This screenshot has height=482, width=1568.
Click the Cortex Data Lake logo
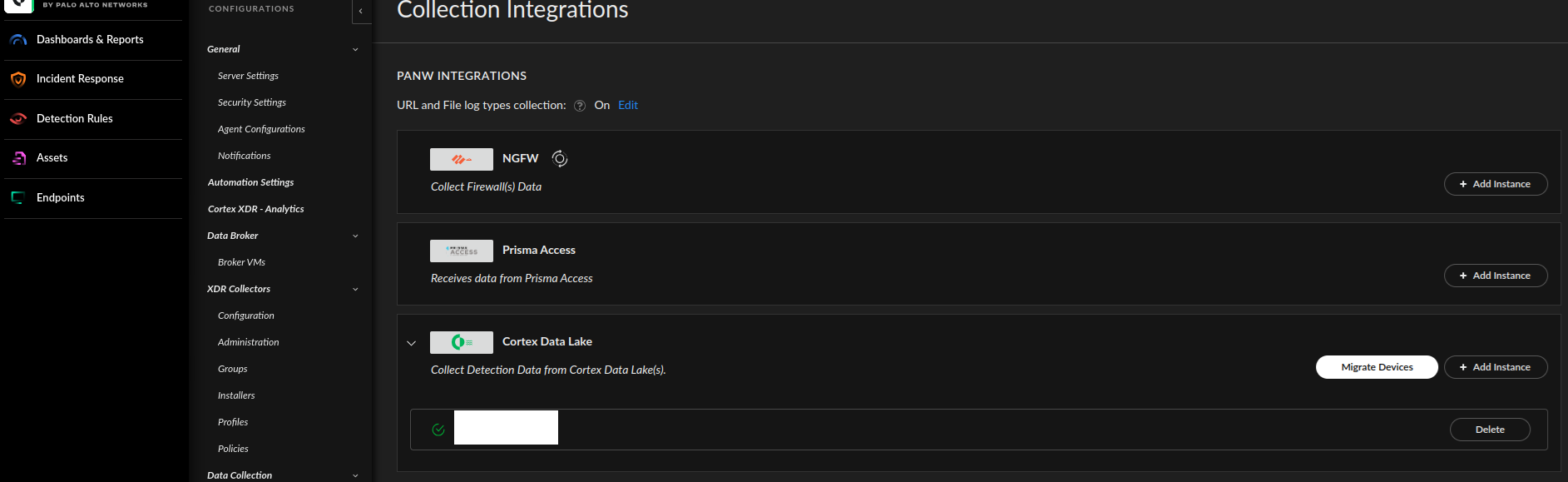pos(462,342)
